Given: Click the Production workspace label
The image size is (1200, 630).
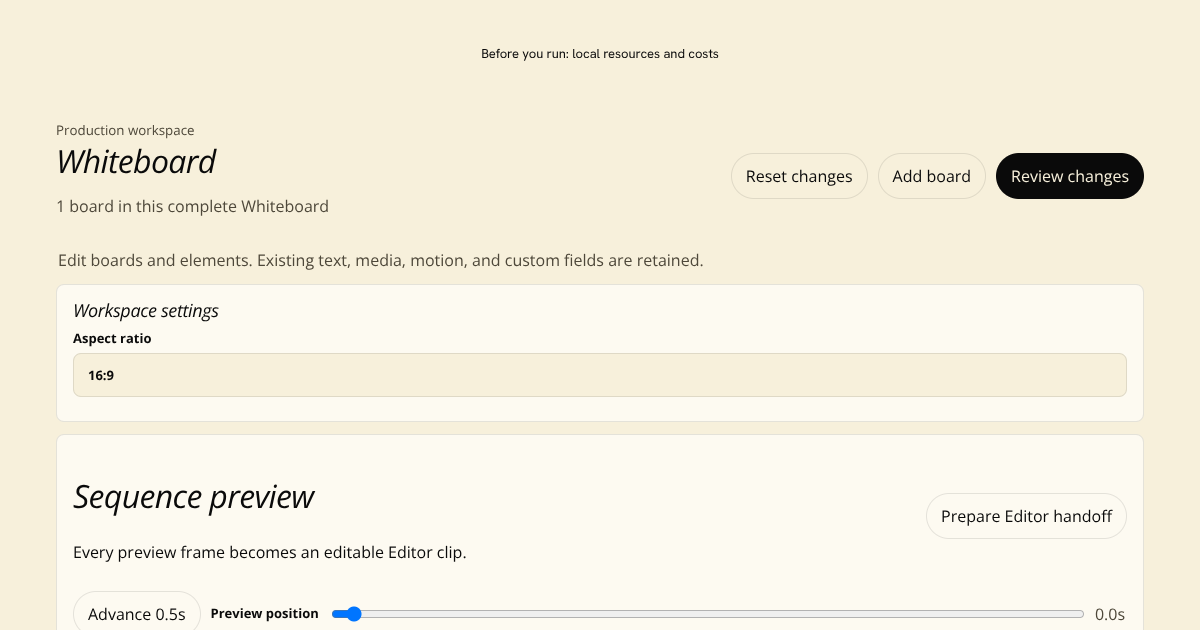Looking at the screenshot, I should tap(125, 130).
